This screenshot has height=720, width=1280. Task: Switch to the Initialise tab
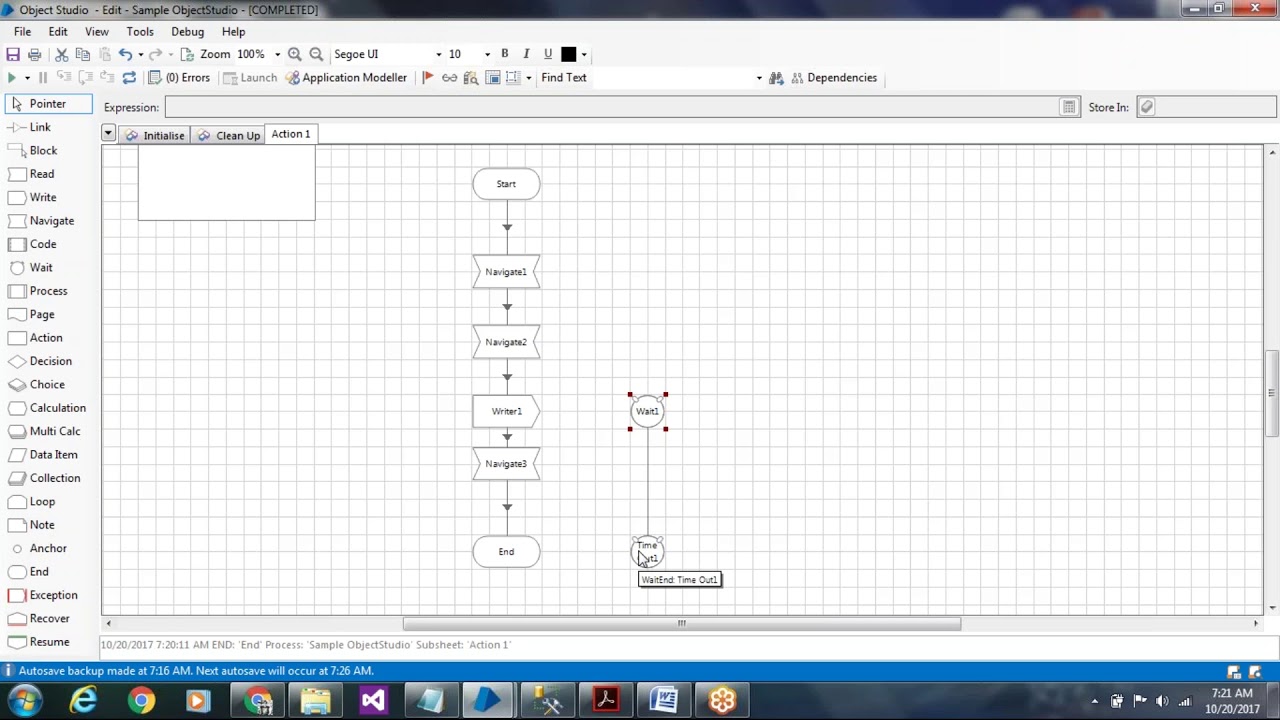click(155, 135)
